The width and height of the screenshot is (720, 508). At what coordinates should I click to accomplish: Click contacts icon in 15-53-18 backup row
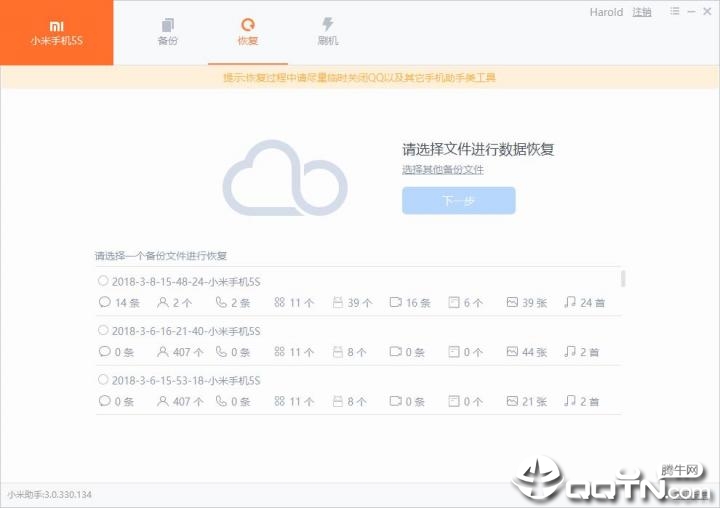[163, 401]
